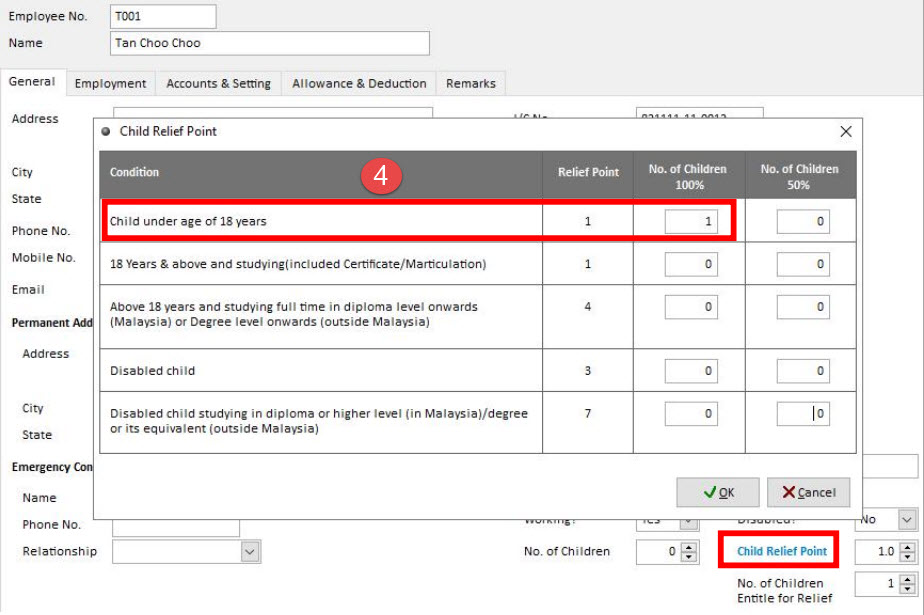
Task: Click the Employee No. field
Action: 163,17
